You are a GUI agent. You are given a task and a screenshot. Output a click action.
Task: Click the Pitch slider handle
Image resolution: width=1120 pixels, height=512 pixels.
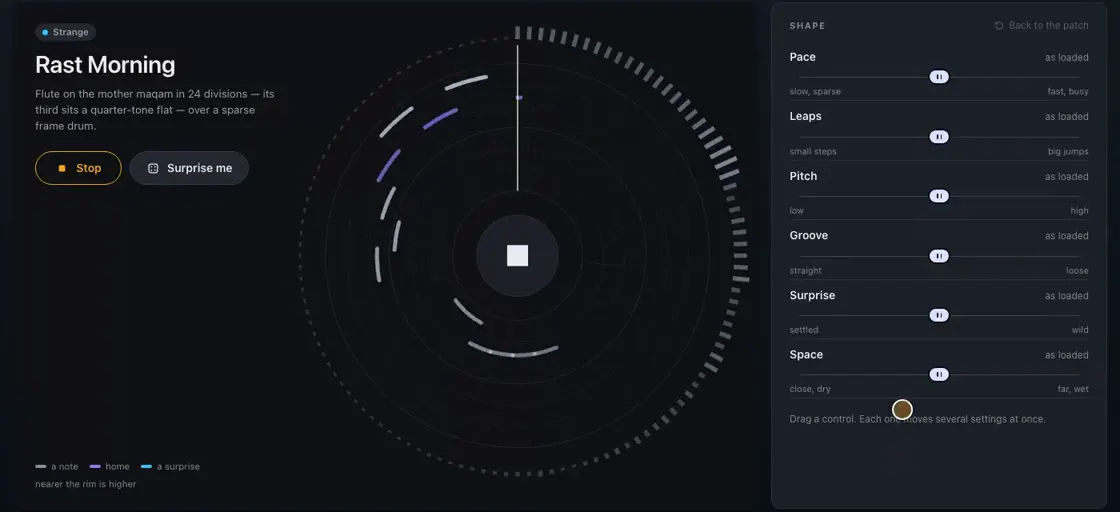click(939, 196)
